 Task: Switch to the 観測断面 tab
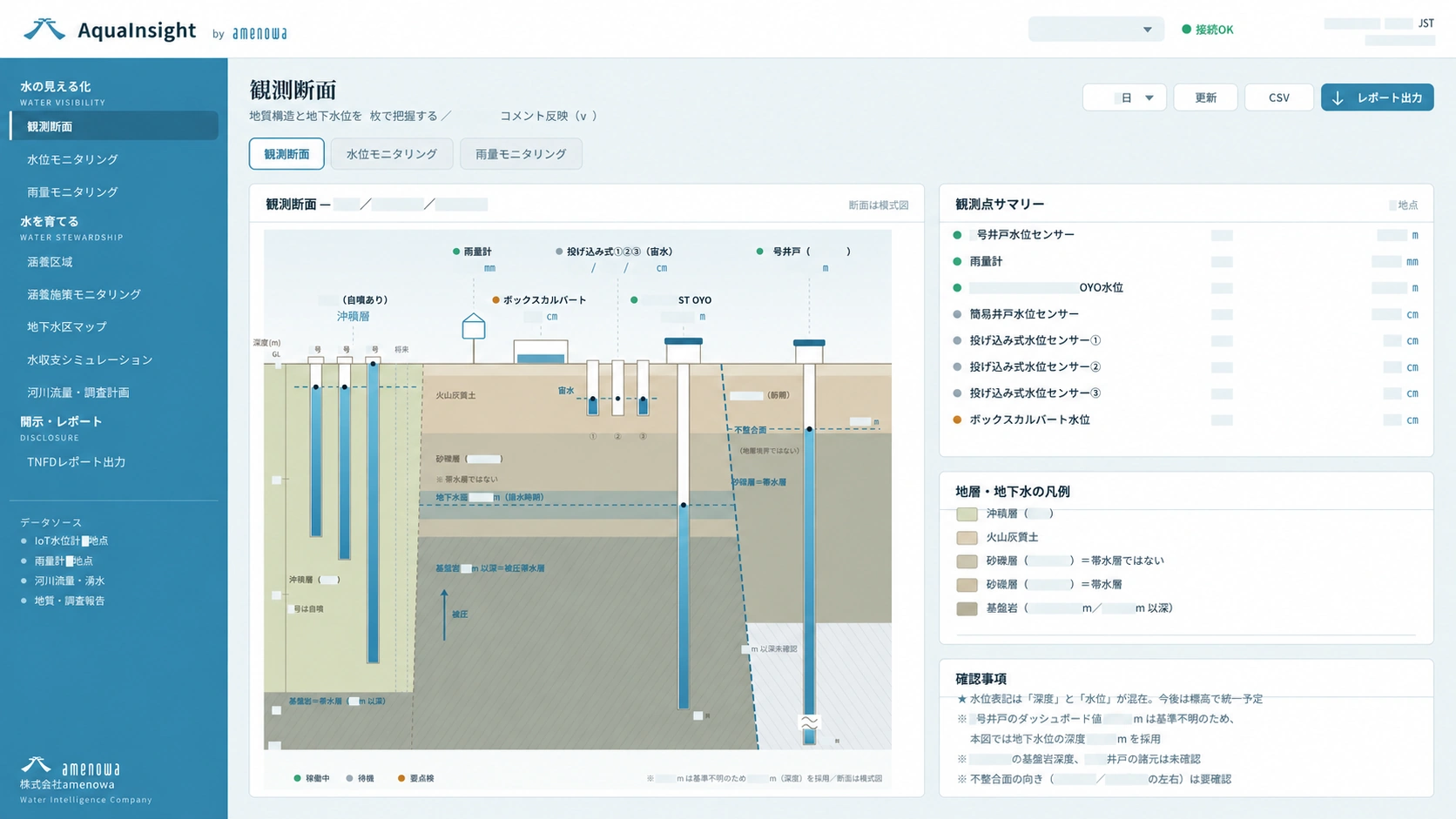286,154
